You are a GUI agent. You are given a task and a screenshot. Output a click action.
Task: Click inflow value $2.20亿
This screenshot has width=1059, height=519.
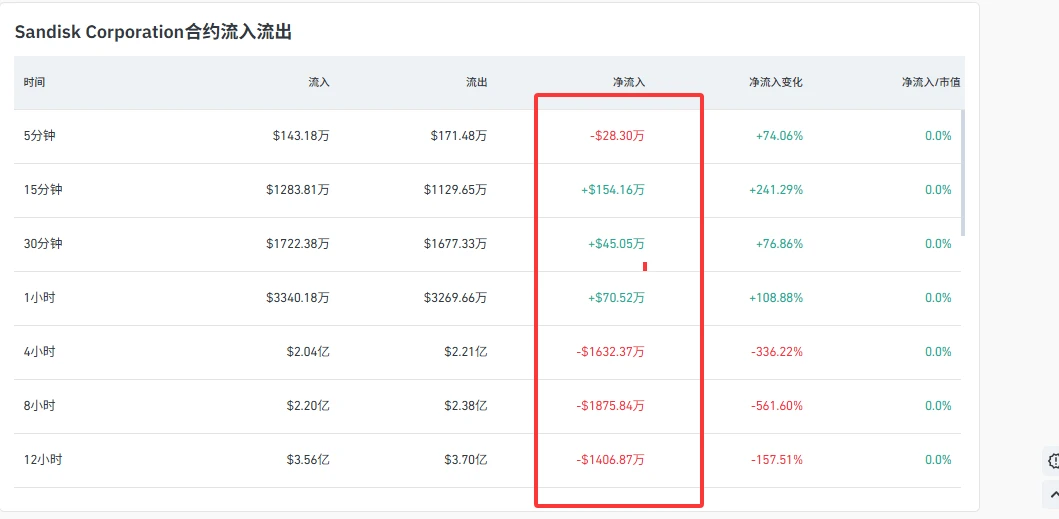coord(308,406)
